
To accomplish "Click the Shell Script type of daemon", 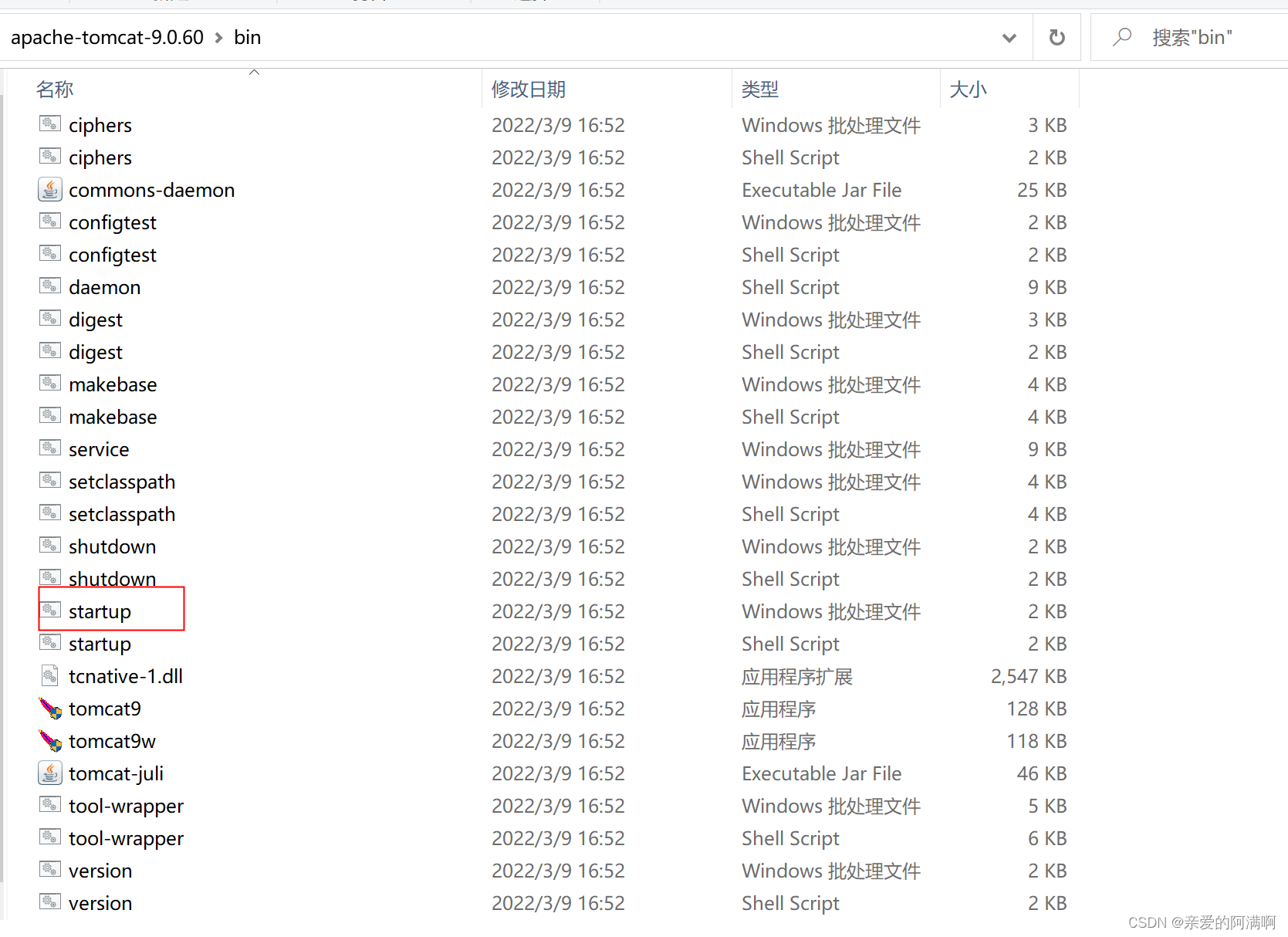I will 790,287.
